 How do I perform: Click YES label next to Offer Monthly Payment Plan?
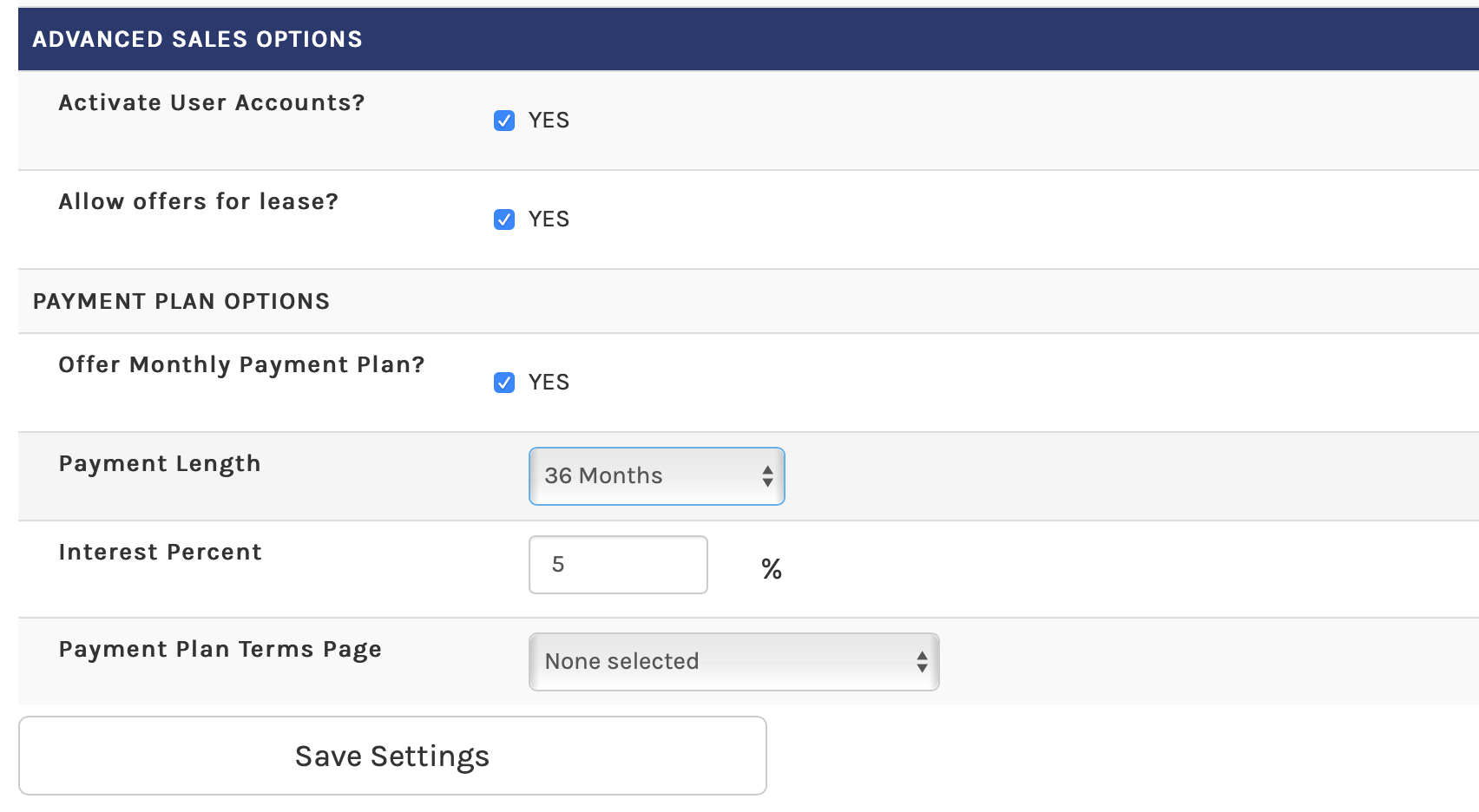pyautogui.click(x=549, y=383)
